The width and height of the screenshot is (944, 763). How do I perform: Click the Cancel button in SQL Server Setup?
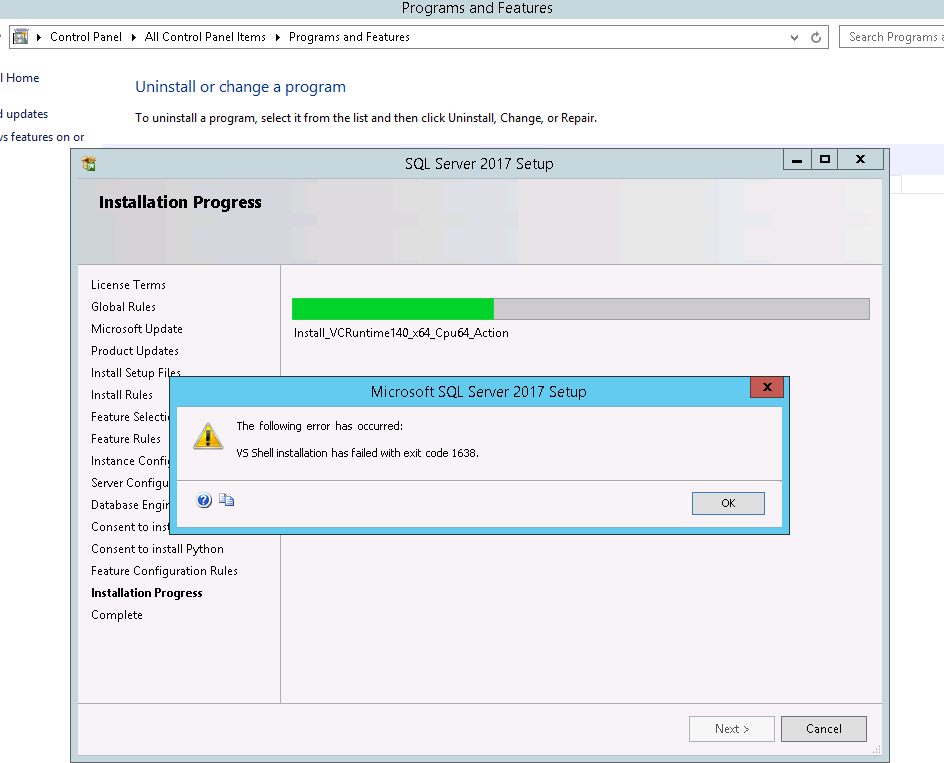point(824,729)
